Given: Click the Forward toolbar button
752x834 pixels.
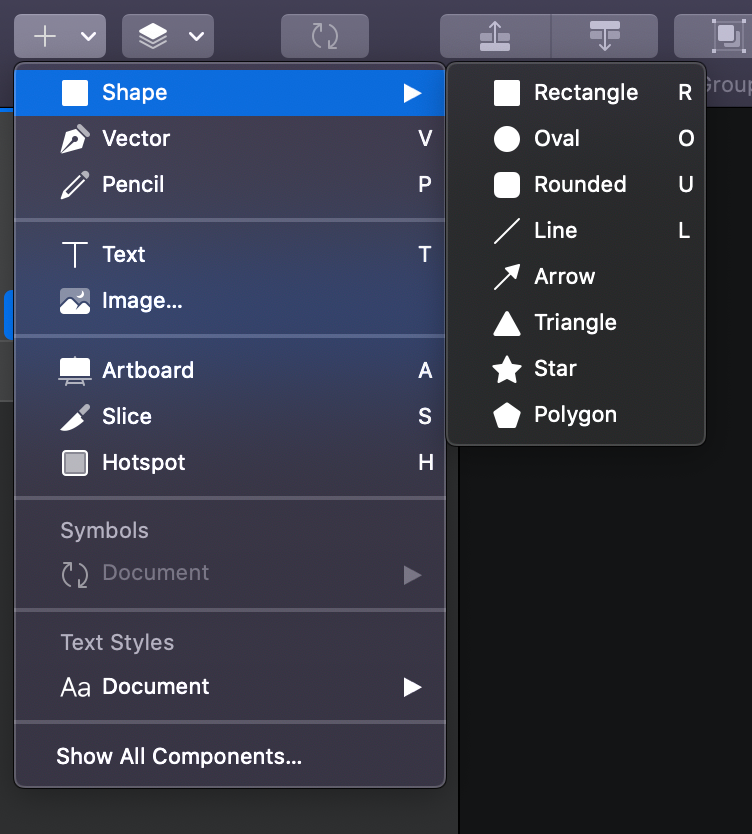Looking at the screenshot, I should (x=495, y=36).
